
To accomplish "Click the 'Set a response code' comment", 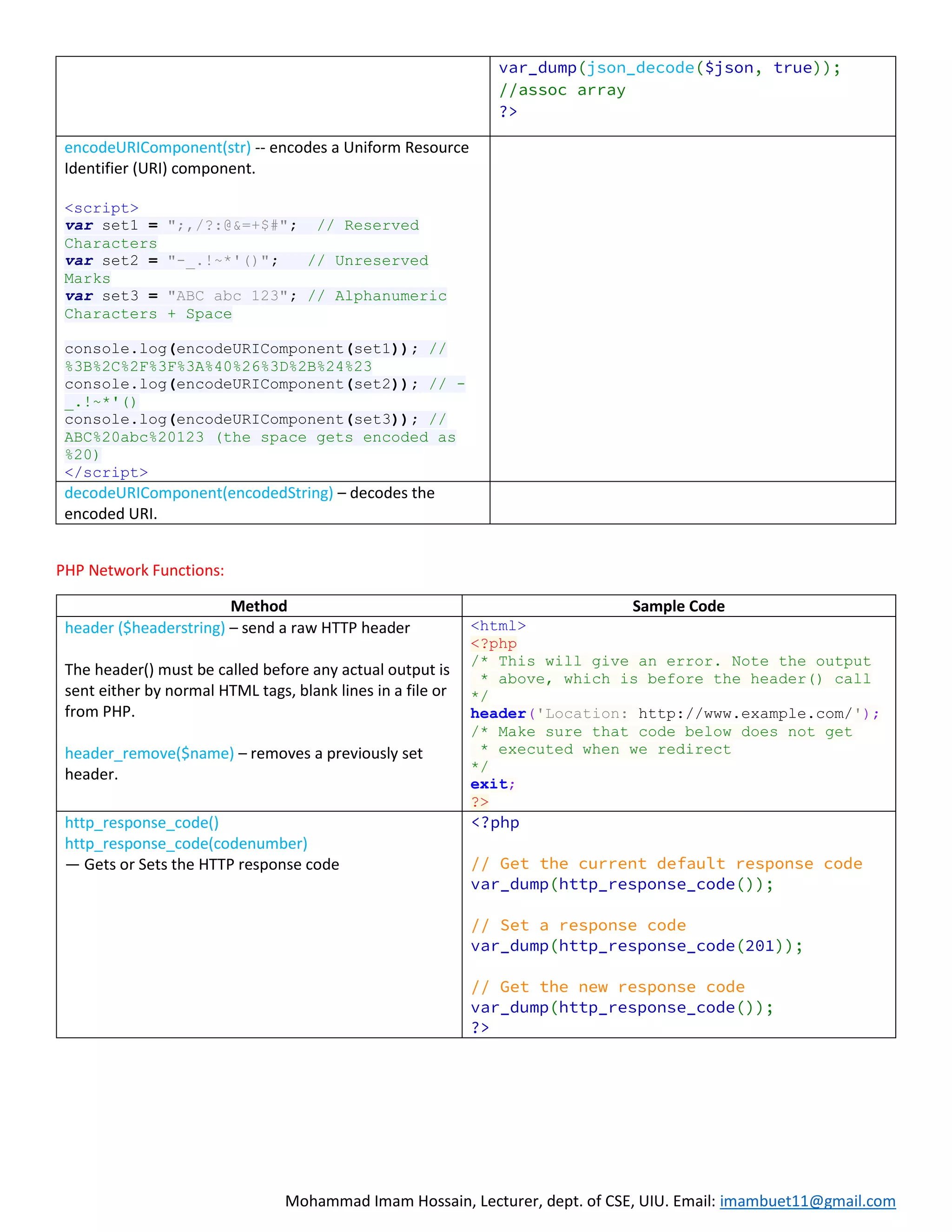I will coord(579,925).
